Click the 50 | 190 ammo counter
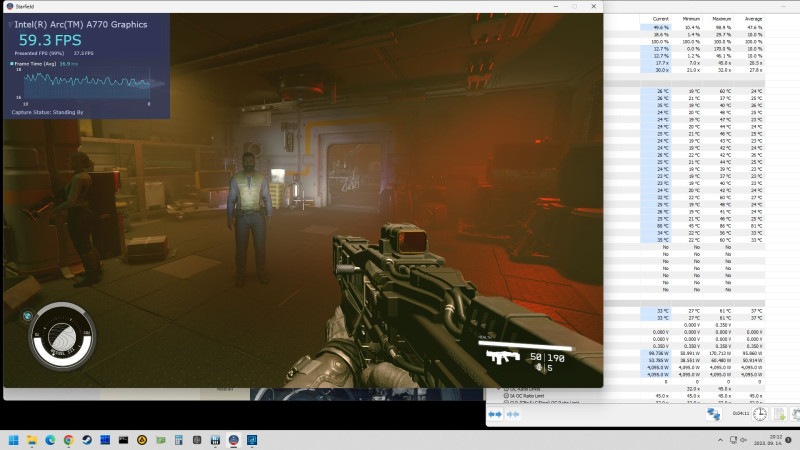The width and height of the screenshot is (800, 450). 547,358
